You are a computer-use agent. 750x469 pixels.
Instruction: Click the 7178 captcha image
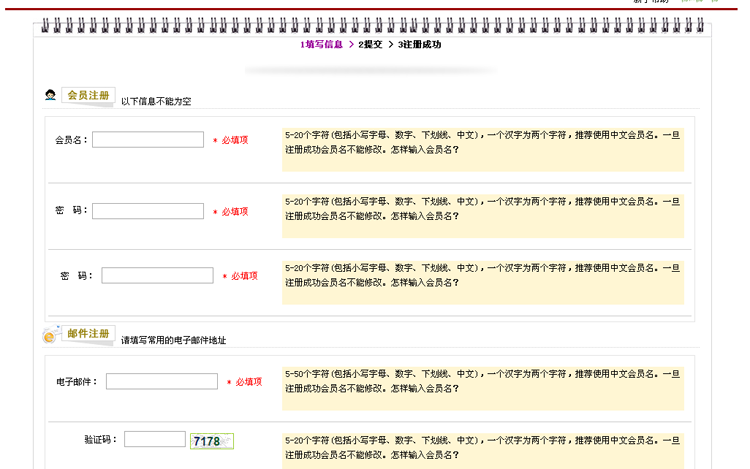coord(212,441)
